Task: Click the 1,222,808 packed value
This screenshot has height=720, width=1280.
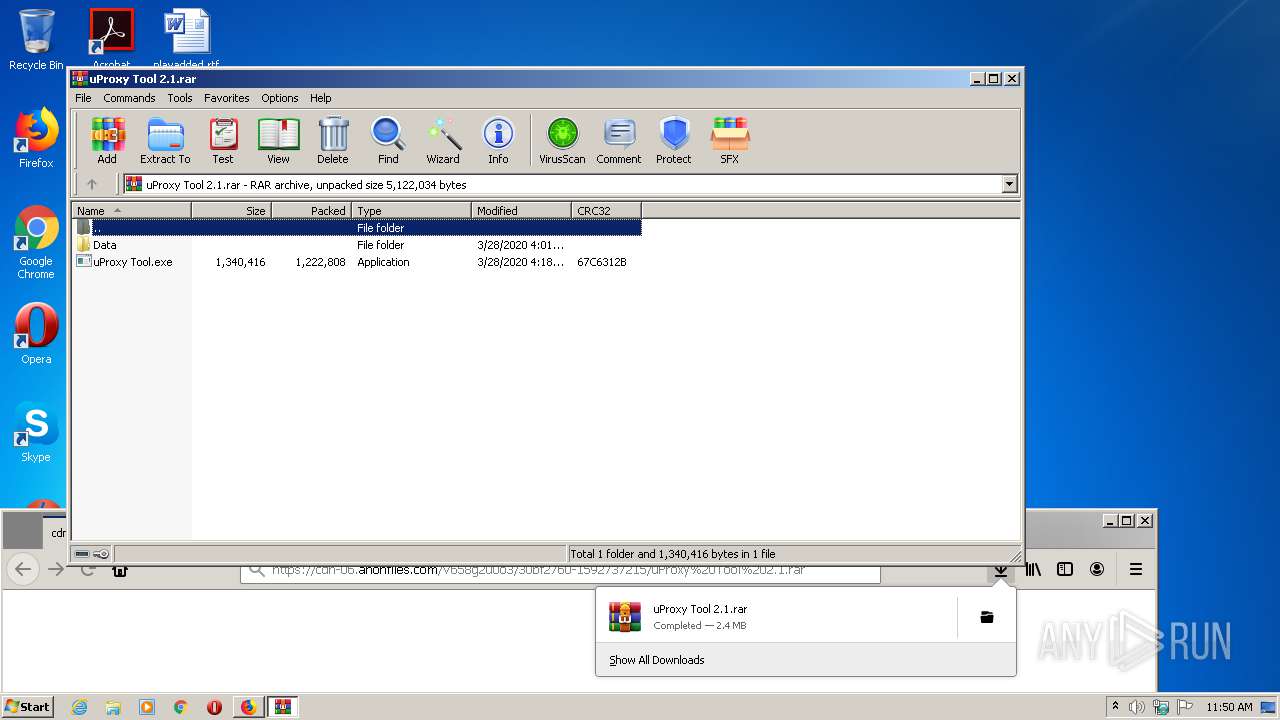Action: (x=320, y=262)
